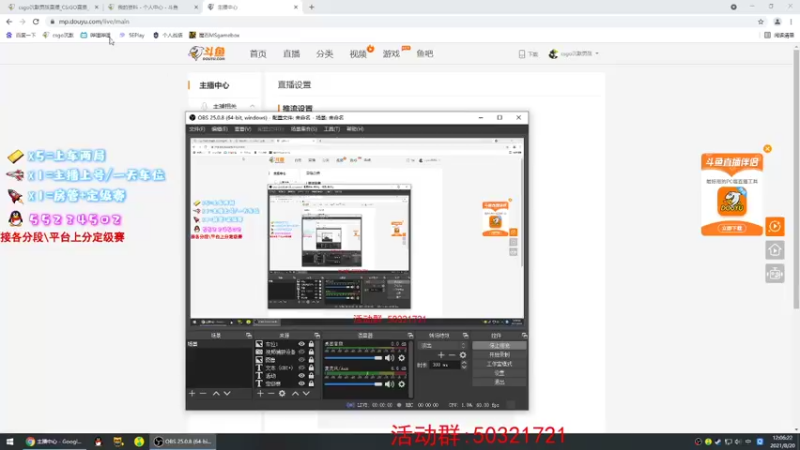This screenshot has height=450, width=800.
Task: Go back in Chrome browser
Action: (x=9, y=21)
